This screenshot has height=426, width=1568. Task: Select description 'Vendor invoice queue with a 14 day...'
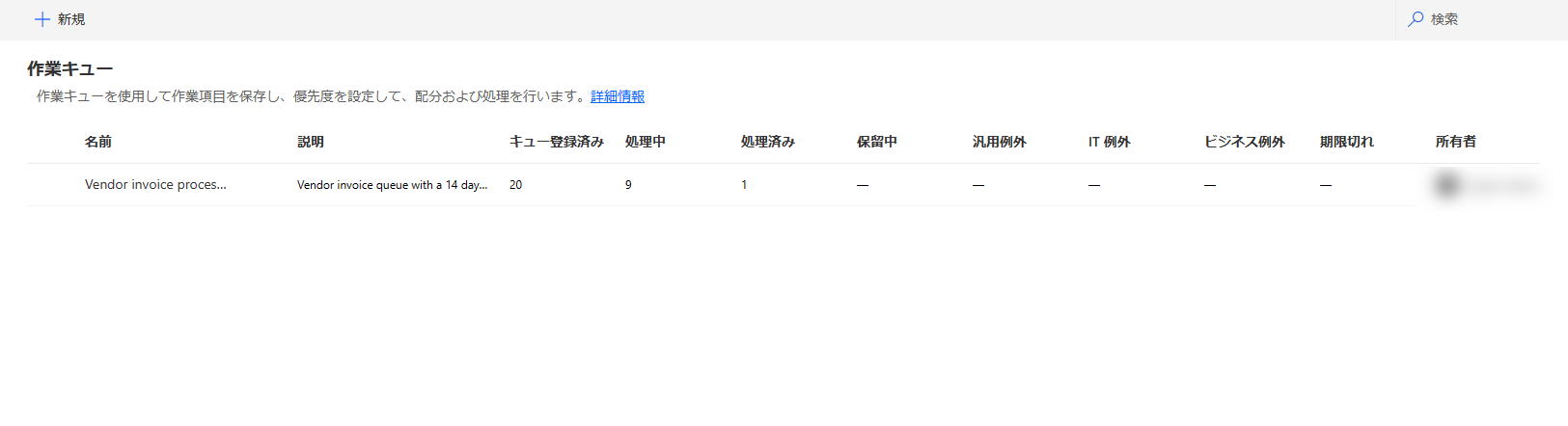[393, 185]
